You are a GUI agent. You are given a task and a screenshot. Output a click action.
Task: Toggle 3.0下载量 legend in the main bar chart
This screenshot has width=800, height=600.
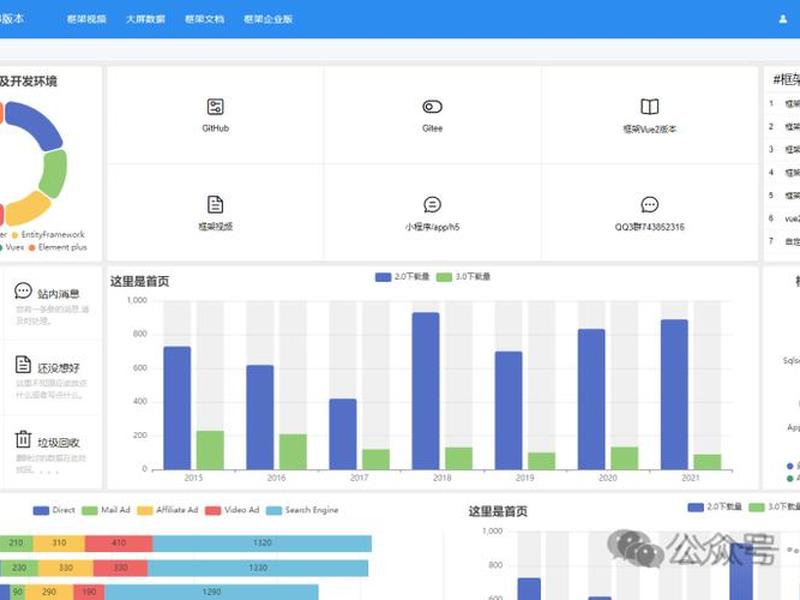pos(463,277)
